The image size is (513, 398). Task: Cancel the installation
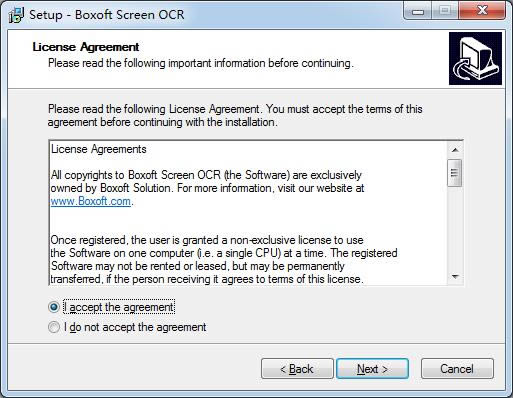(457, 369)
